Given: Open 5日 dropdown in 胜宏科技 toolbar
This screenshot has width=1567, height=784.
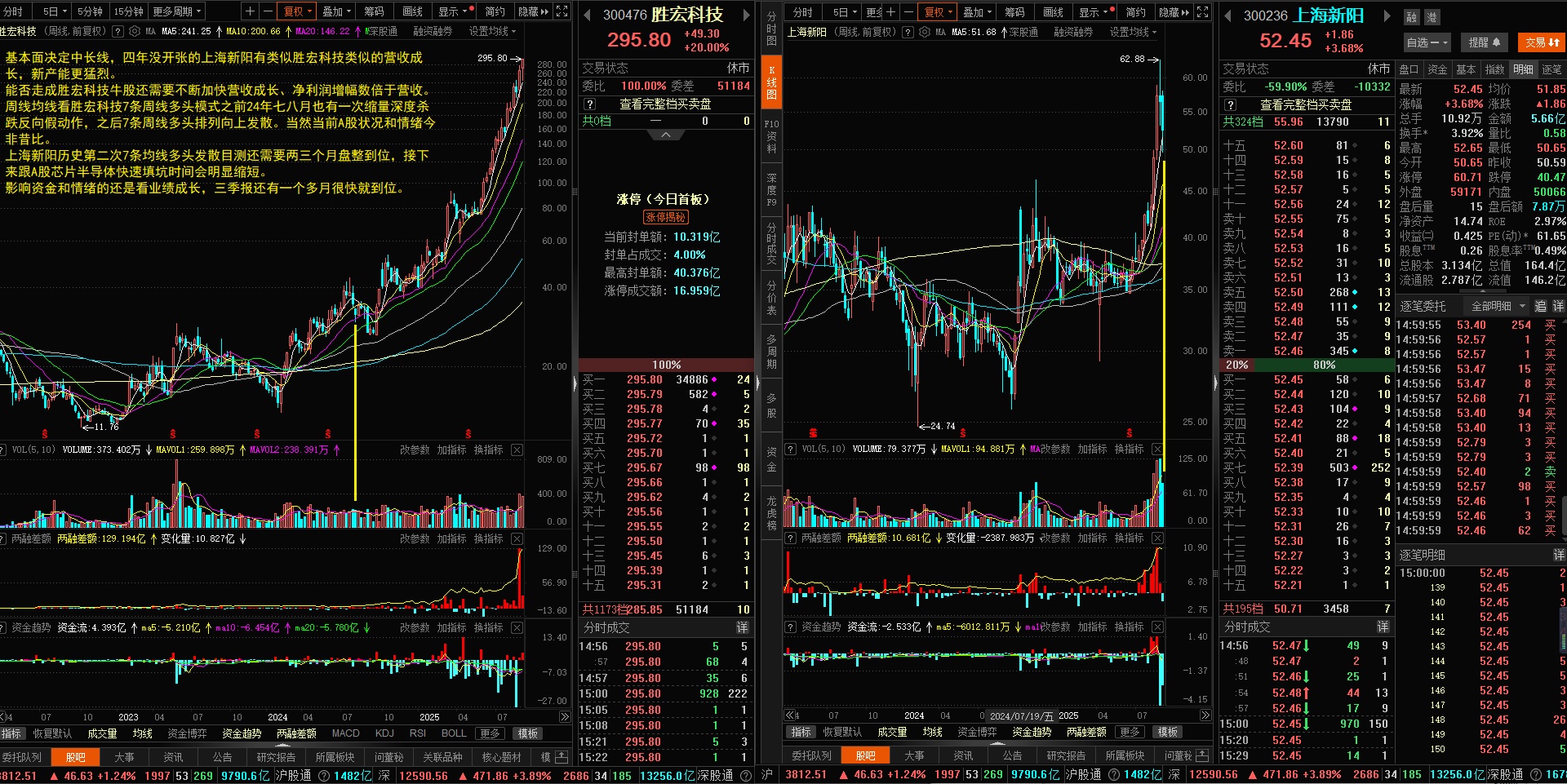Looking at the screenshot, I should tap(55, 11).
